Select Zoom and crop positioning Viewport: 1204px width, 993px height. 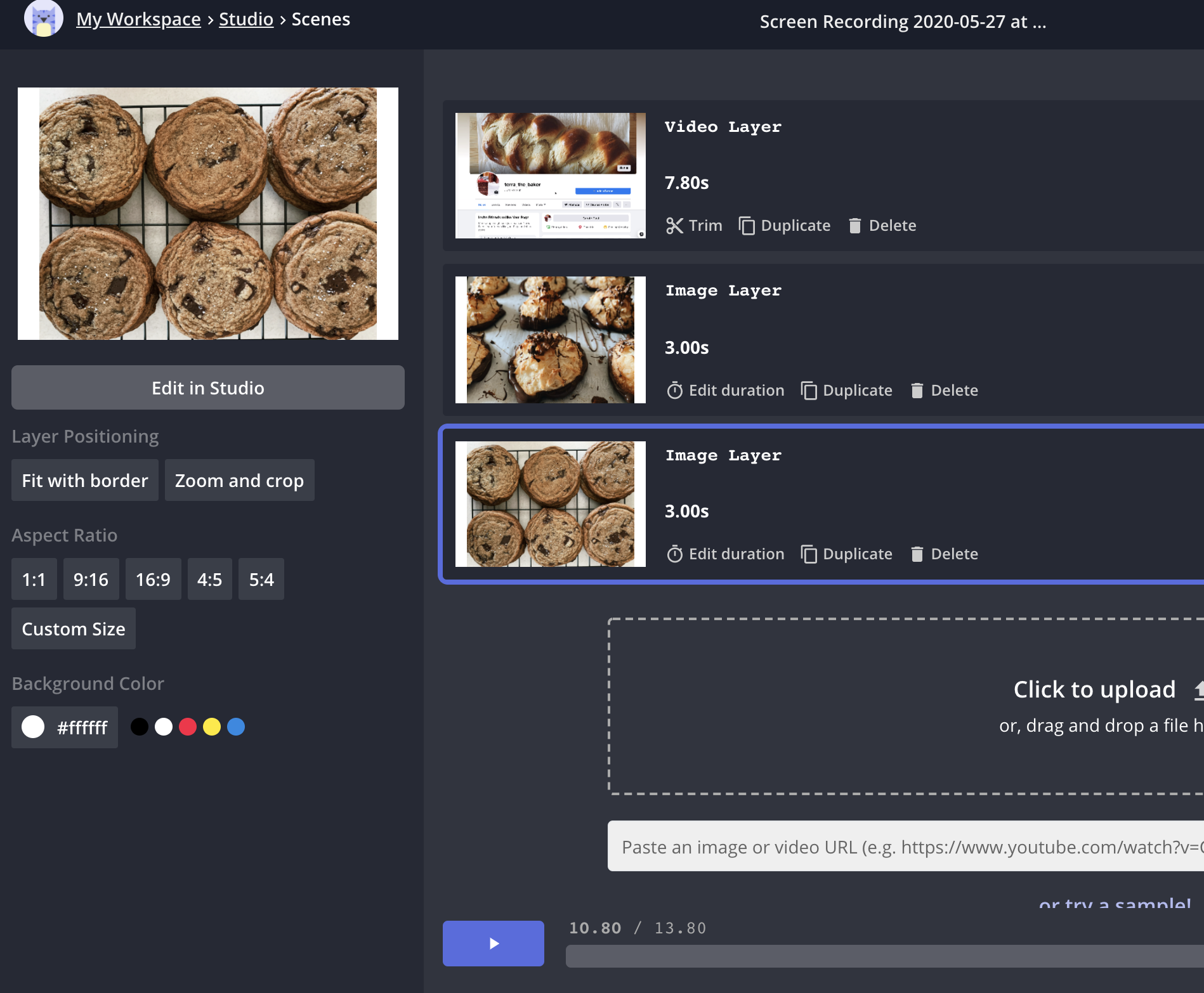(239, 481)
